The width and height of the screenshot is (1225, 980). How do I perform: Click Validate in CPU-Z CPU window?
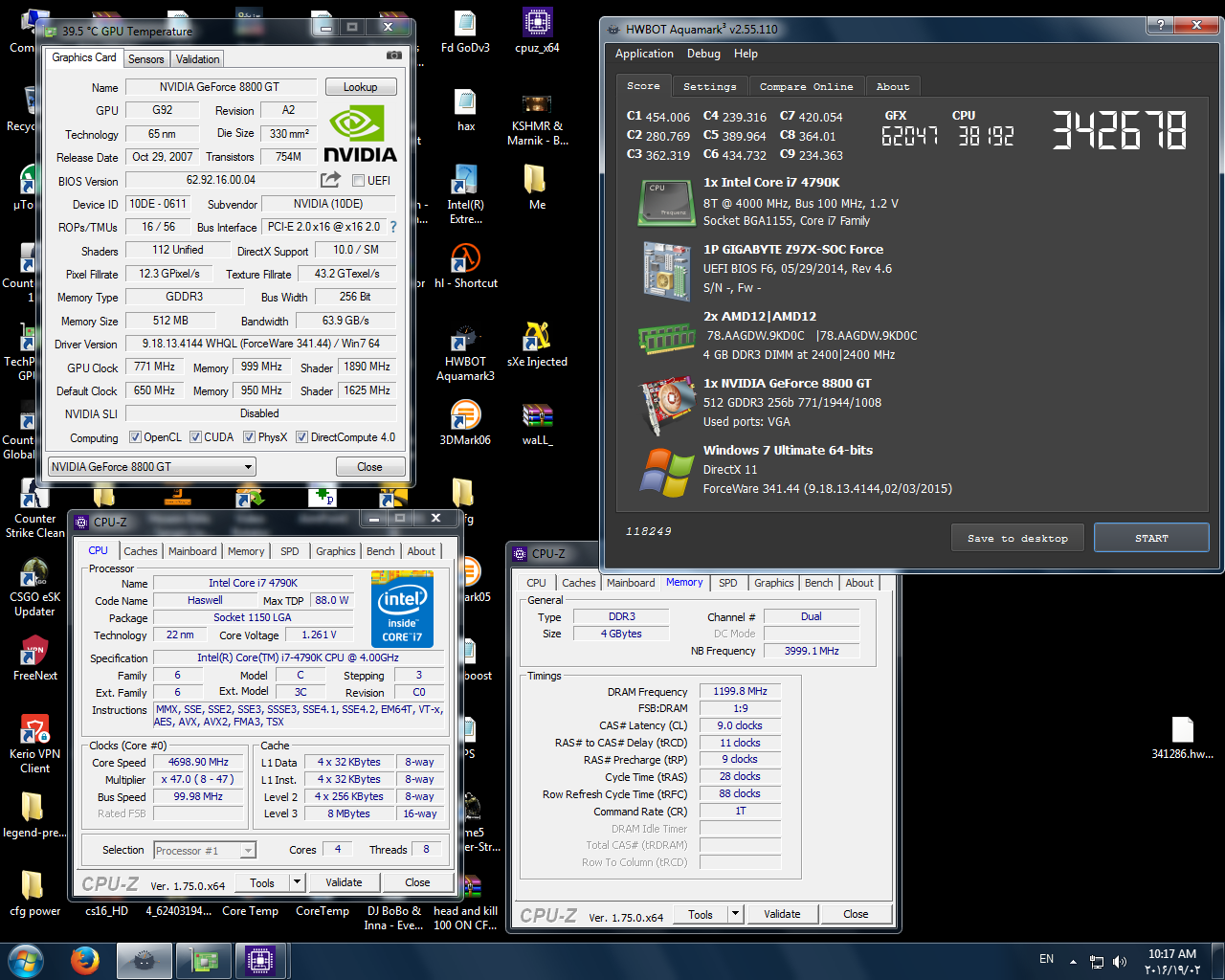pyautogui.click(x=344, y=882)
